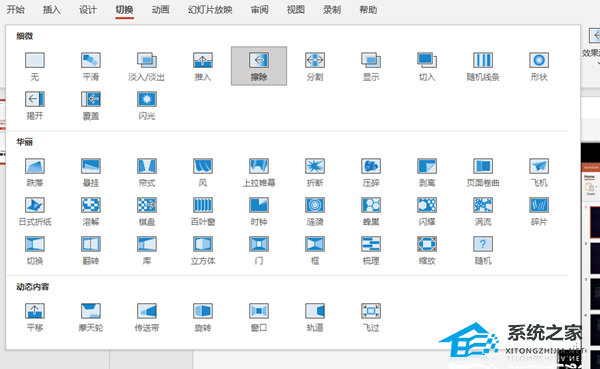The image size is (600, 369).
Task: Choose the 闪耀 transition
Action: [x=427, y=211]
